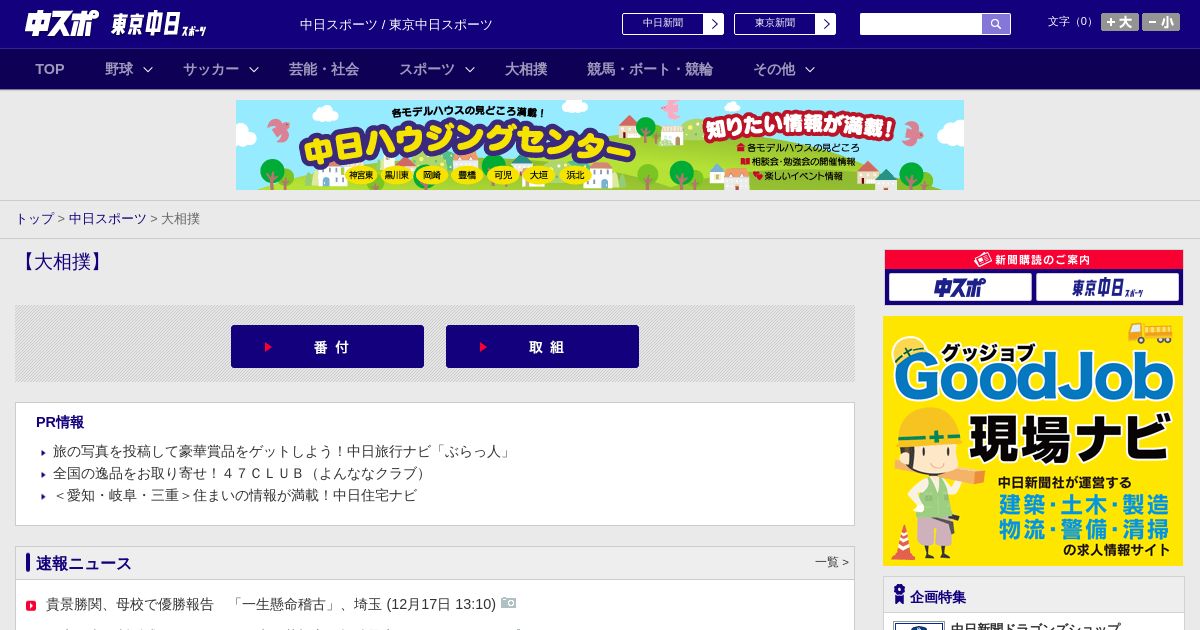Click the 東京中日スポーツ subscription logo in sidebar
This screenshot has width=1200, height=630.
(x=1108, y=287)
